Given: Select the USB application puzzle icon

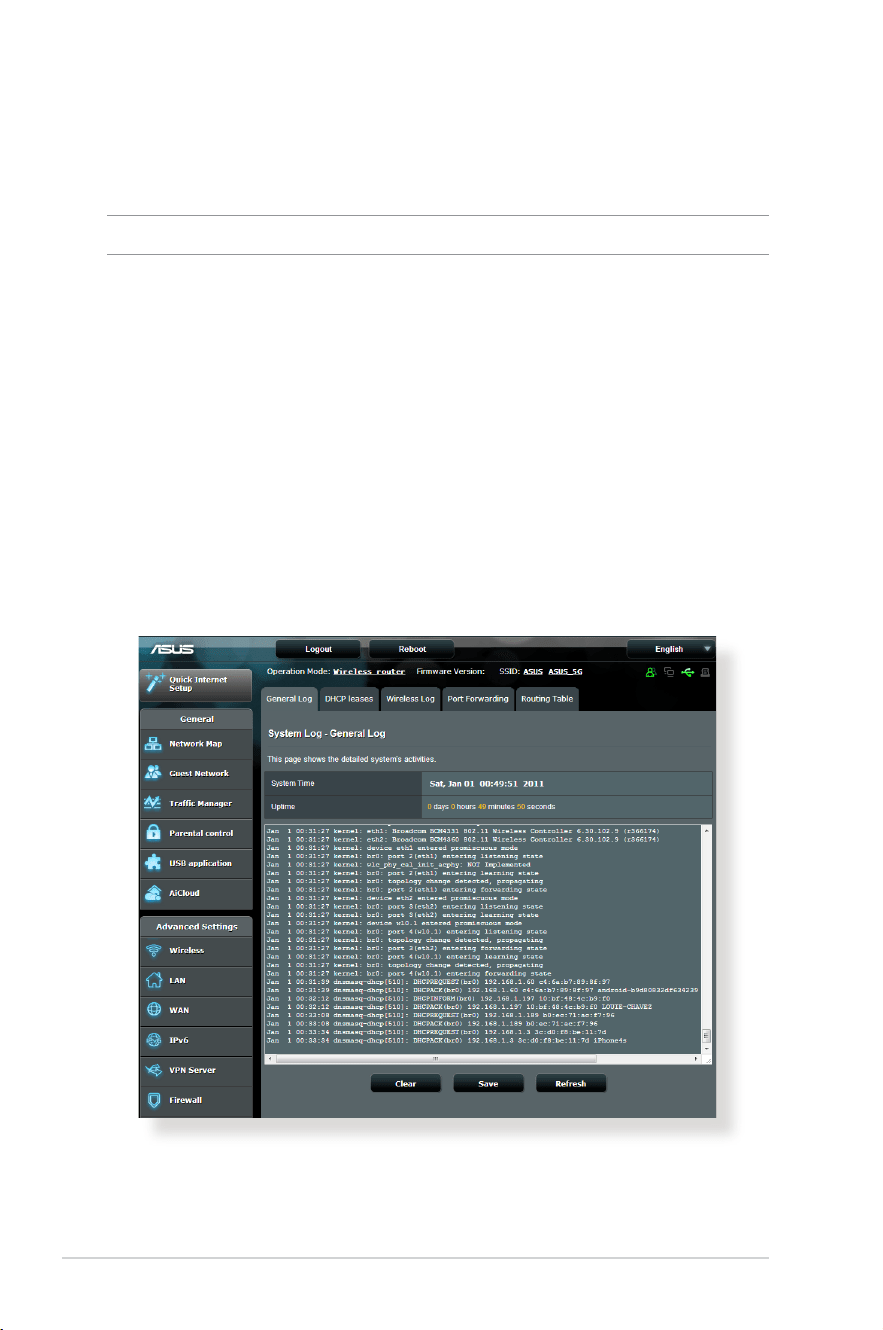Looking at the screenshot, I should click(154, 863).
